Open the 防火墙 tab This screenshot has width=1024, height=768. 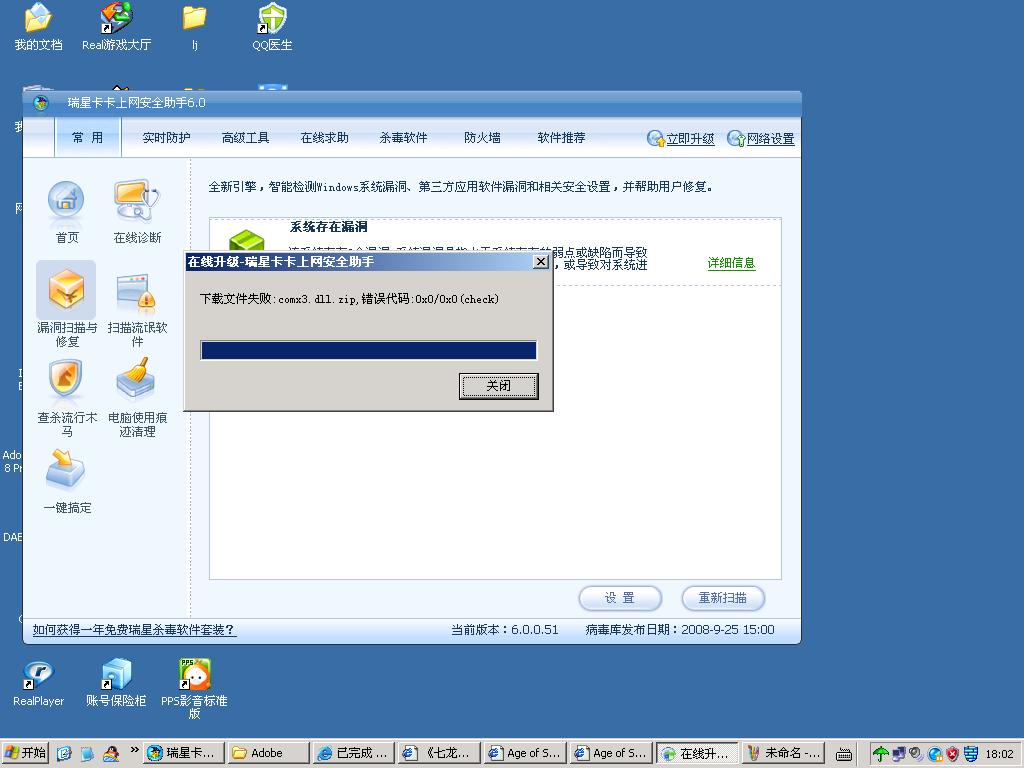482,138
